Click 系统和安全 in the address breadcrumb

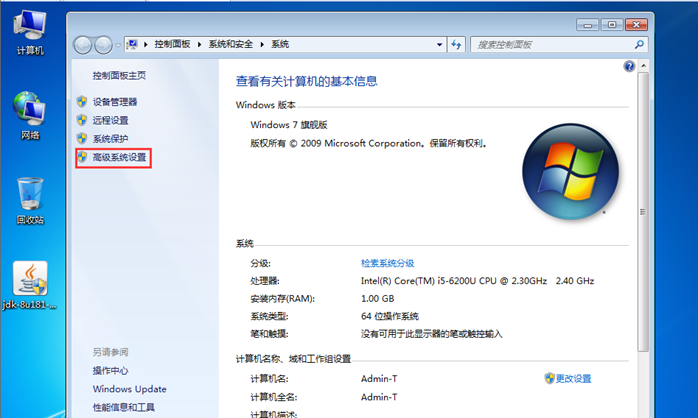(231, 44)
